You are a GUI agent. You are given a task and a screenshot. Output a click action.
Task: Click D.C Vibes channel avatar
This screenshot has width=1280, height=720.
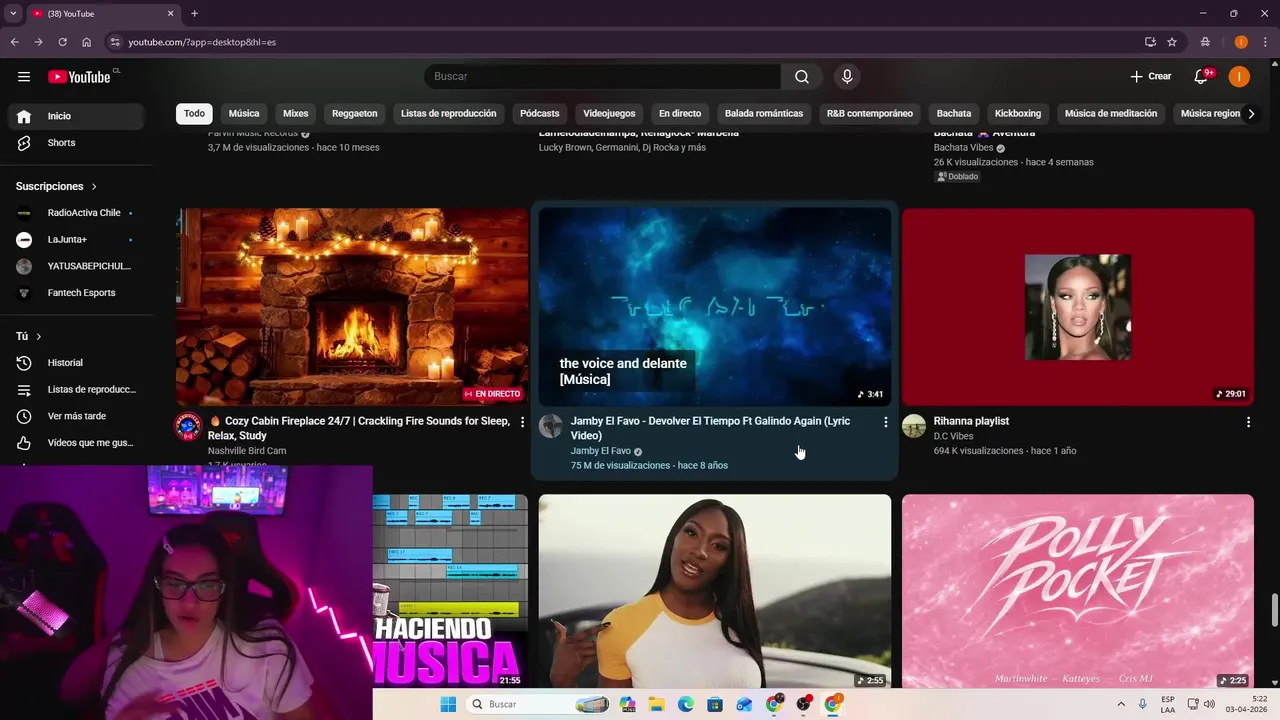(914, 427)
